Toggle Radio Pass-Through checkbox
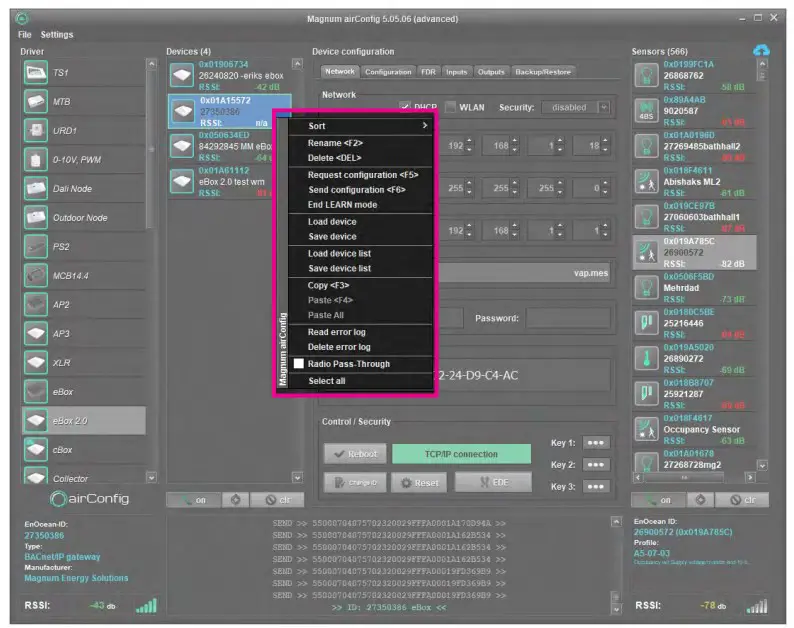 click(x=298, y=364)
